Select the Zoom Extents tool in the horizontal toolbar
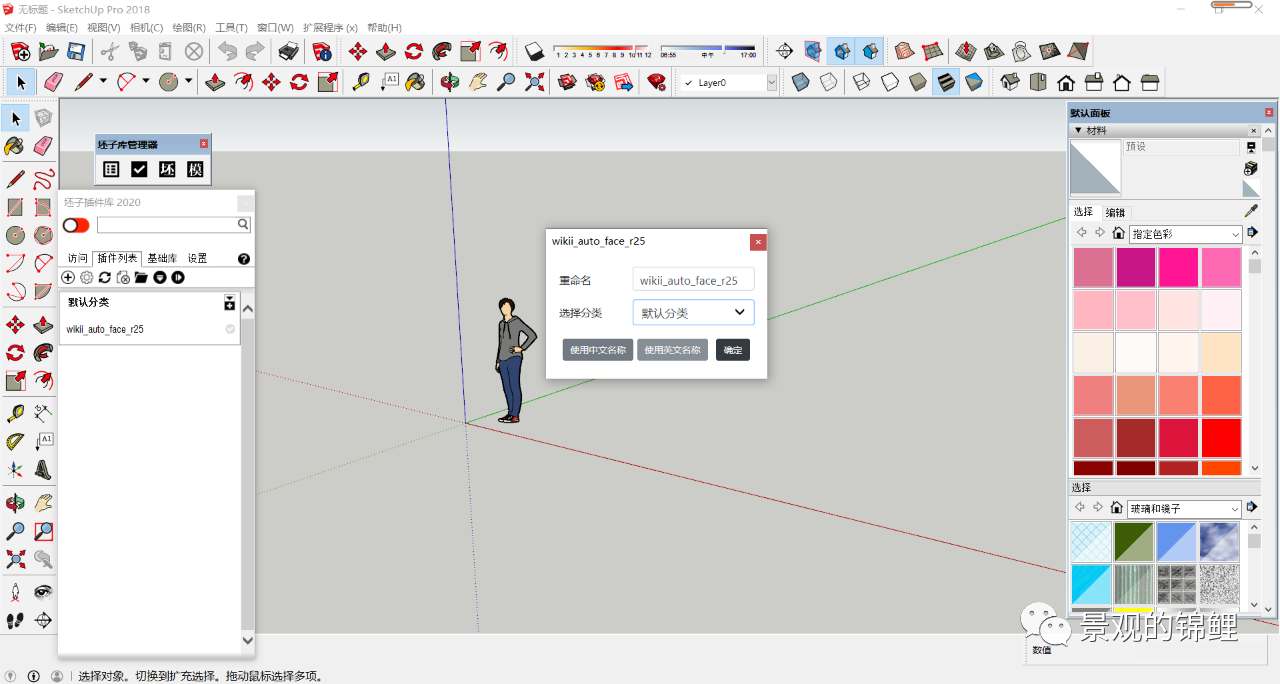 click(x=534, y=82)
